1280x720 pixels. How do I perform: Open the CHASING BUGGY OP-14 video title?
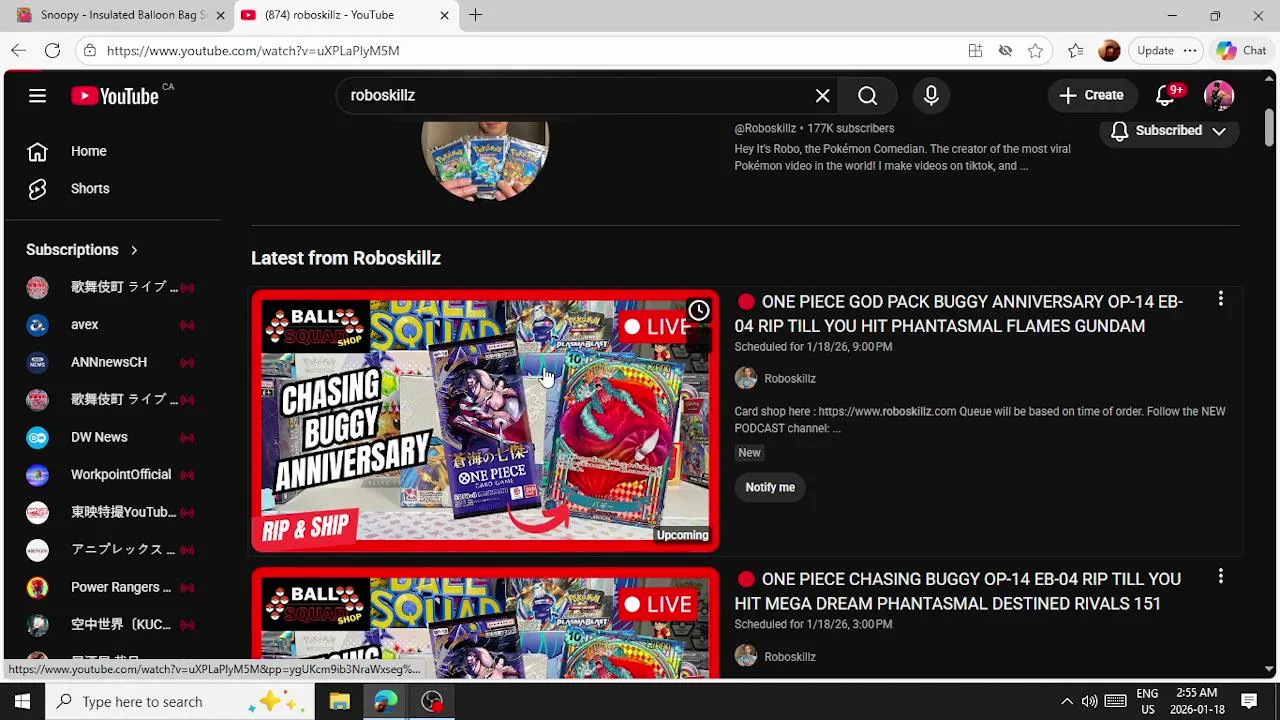[958, 591]
